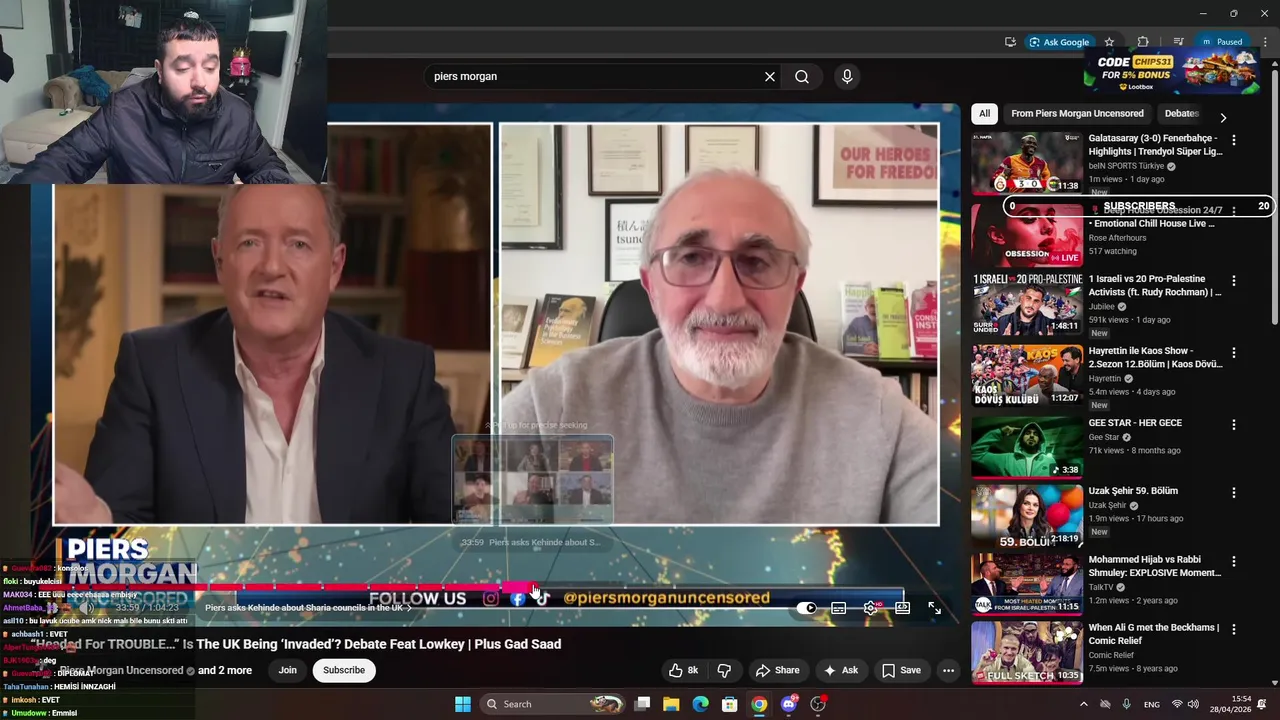Viewport: 1280px width, 720px height.
Task: Open options for Galatasaray (3-0) Fenerbahçe video
Action: pos(1233,140)
